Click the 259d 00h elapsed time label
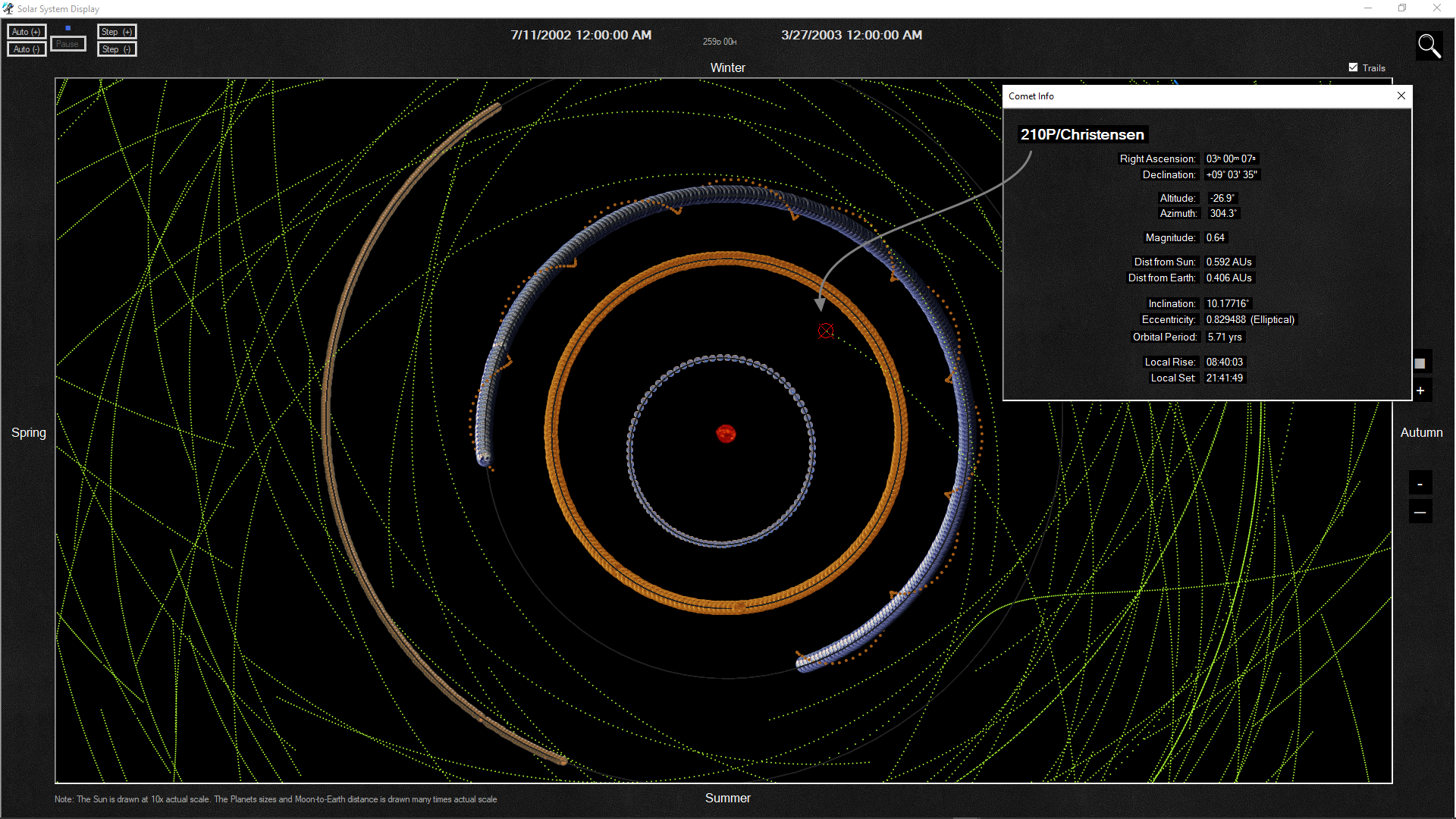Image resolution: width=1456 pixels, height=819 pixels. 719,42
